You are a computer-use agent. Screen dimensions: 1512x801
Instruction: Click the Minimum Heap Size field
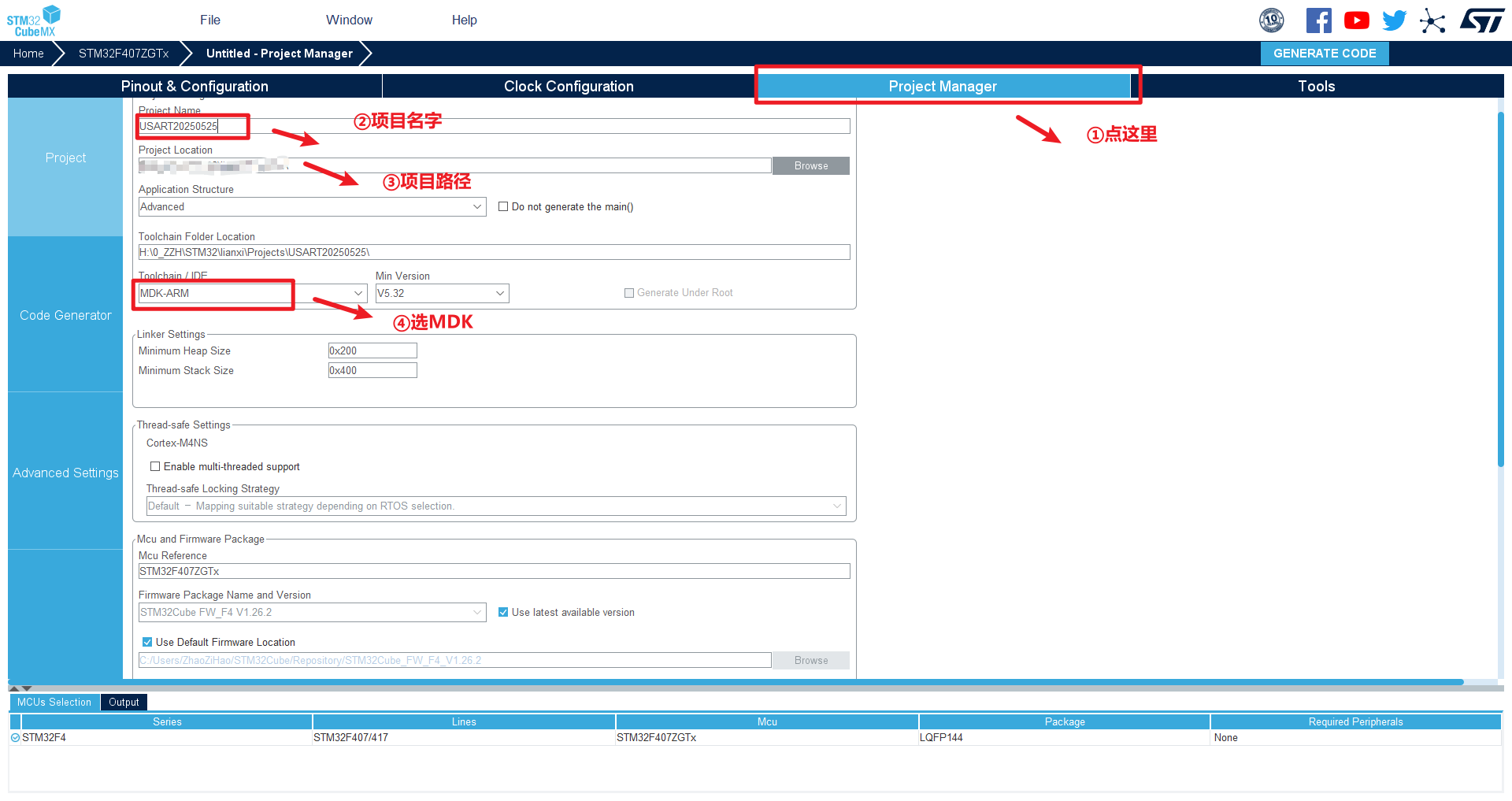pos(372,351)
